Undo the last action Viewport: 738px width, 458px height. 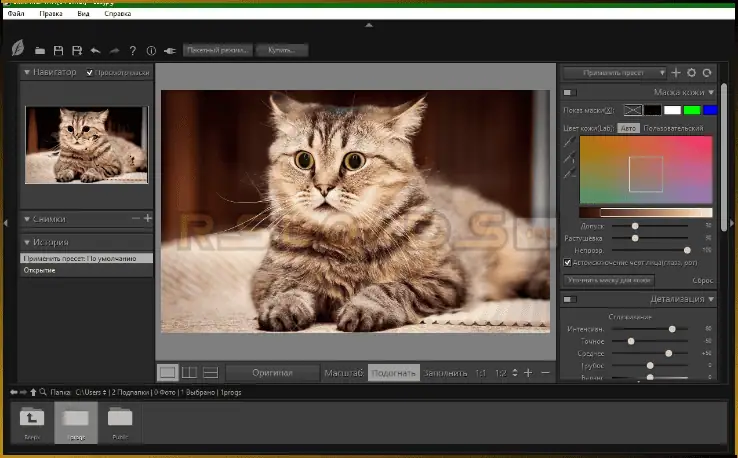click(x=96, y=50)
